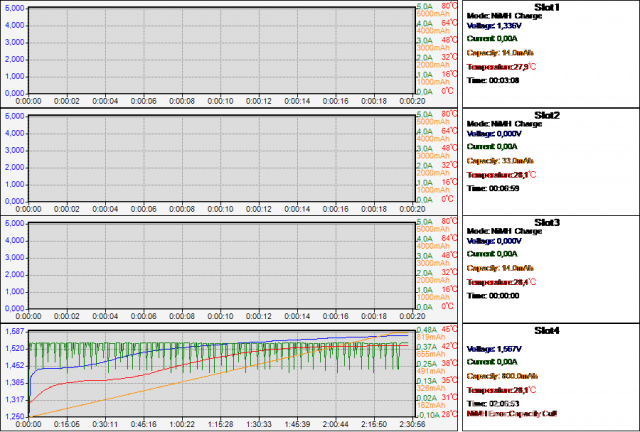Click Slot2 'Mode: NiMH Charge' line
Image resolution: width=640 pixels, height=432 pixels.
(504, 124)
